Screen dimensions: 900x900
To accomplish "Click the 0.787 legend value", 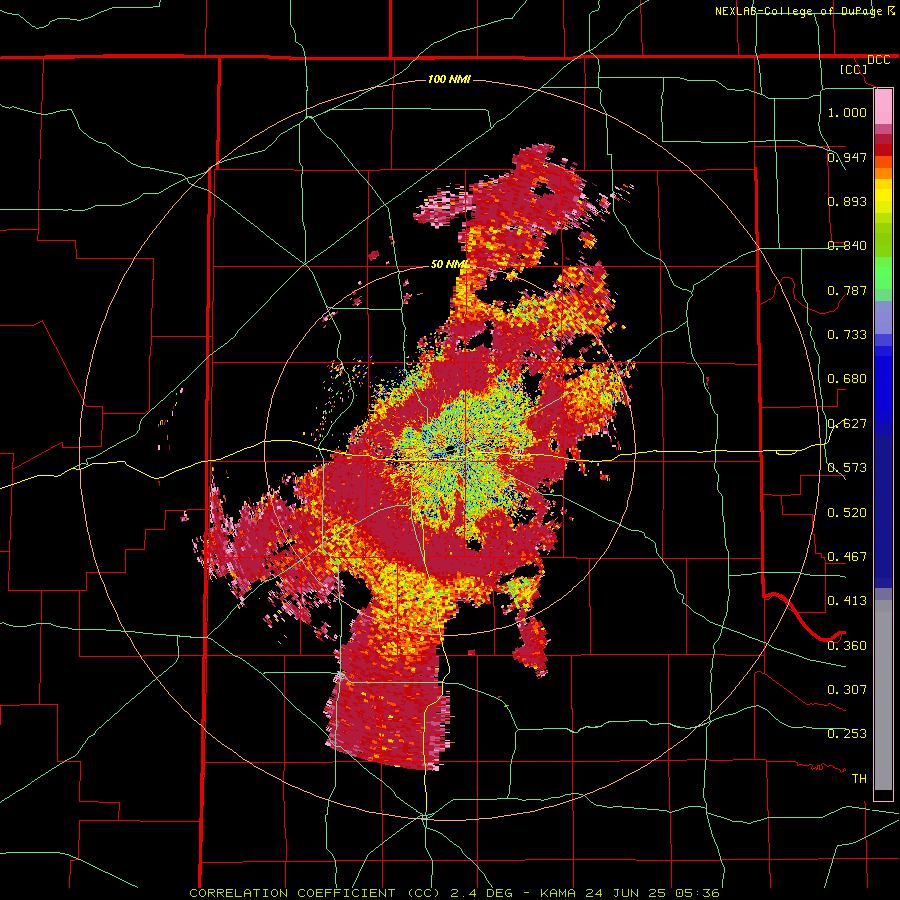I will tap(847, 290).
